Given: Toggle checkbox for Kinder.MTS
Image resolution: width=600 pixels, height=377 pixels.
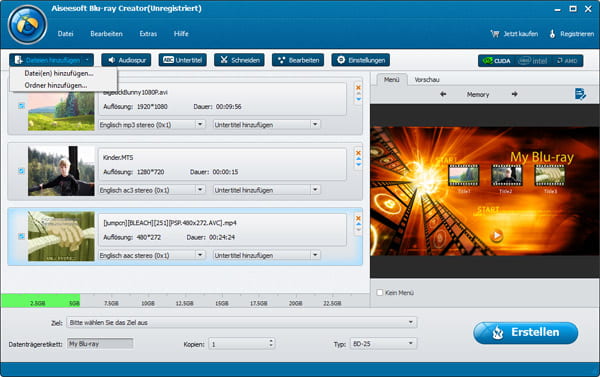Looking at the screenshot, I should pyautogui.click(x=21, y=171).
